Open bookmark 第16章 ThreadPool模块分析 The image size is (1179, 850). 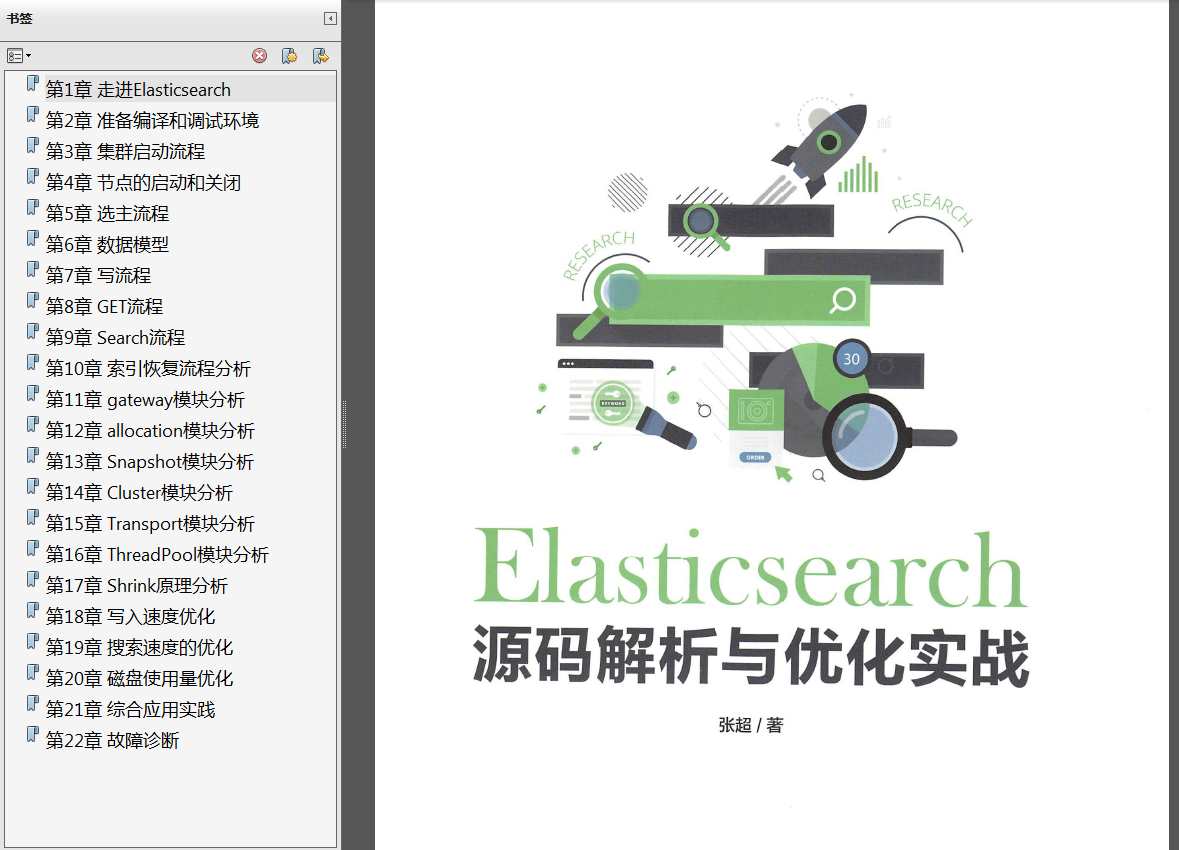pyautogui.click(x=157, y=554)
